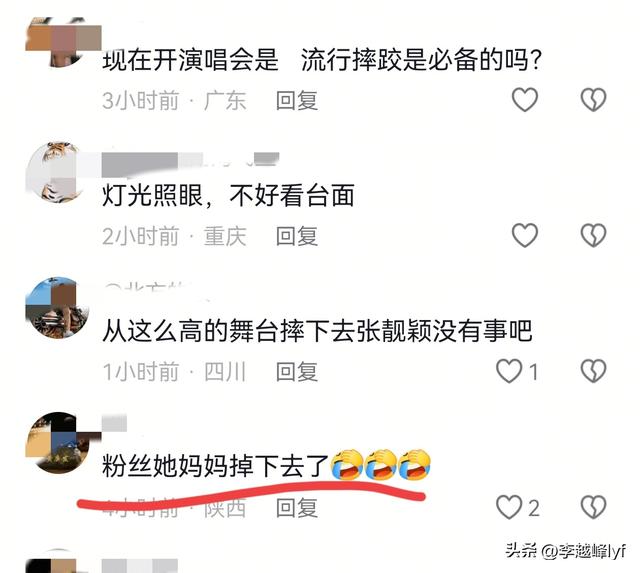Like the 灯光照眼 comment from 重庆

524,235
